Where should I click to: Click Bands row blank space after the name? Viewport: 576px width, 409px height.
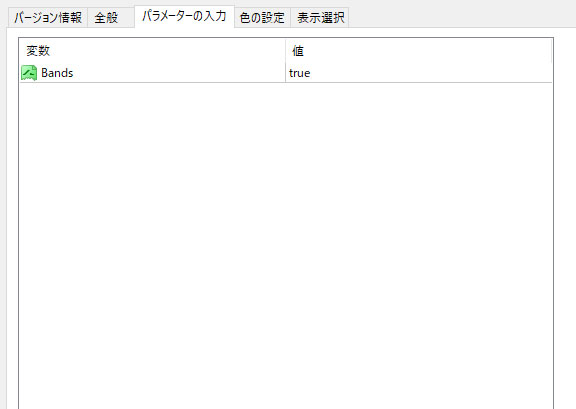tap(179, 73)
